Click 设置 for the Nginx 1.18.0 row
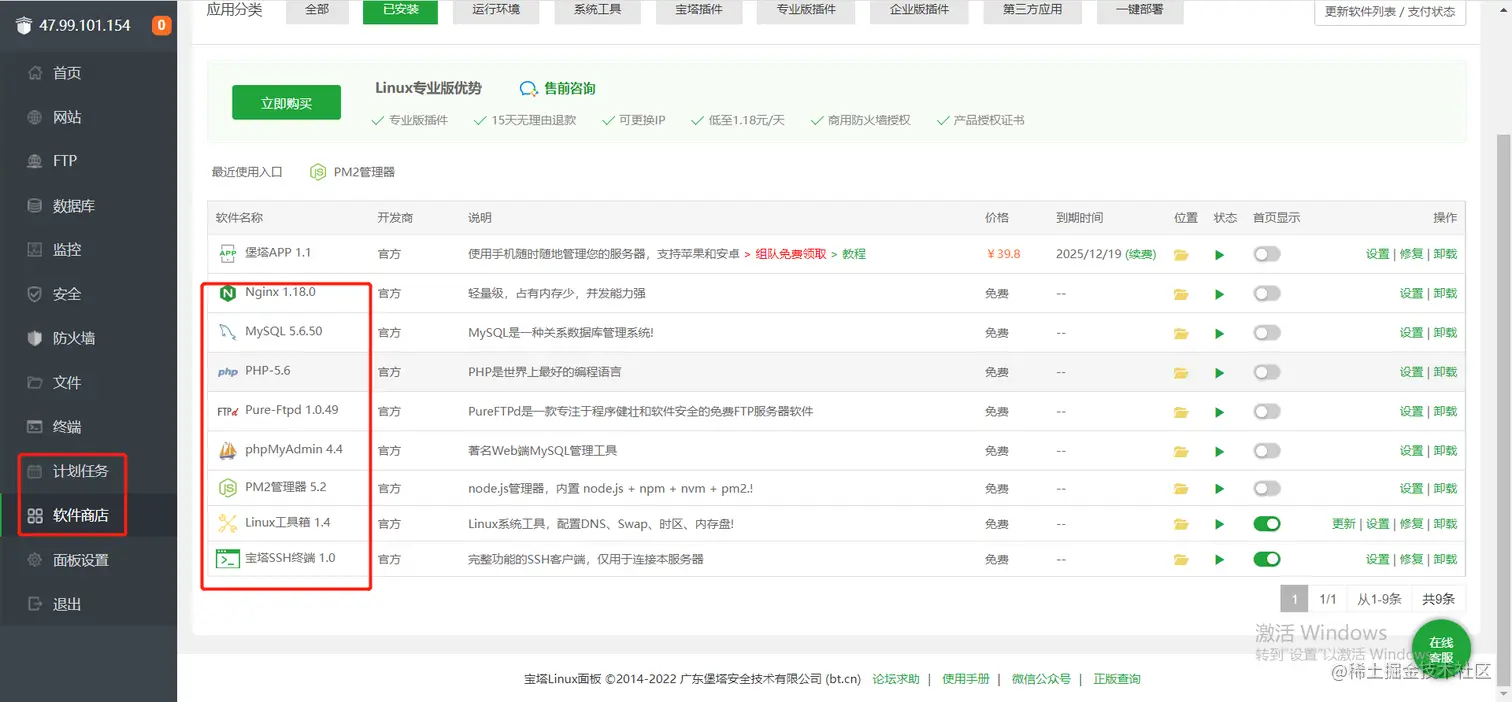 point(1411,294)
